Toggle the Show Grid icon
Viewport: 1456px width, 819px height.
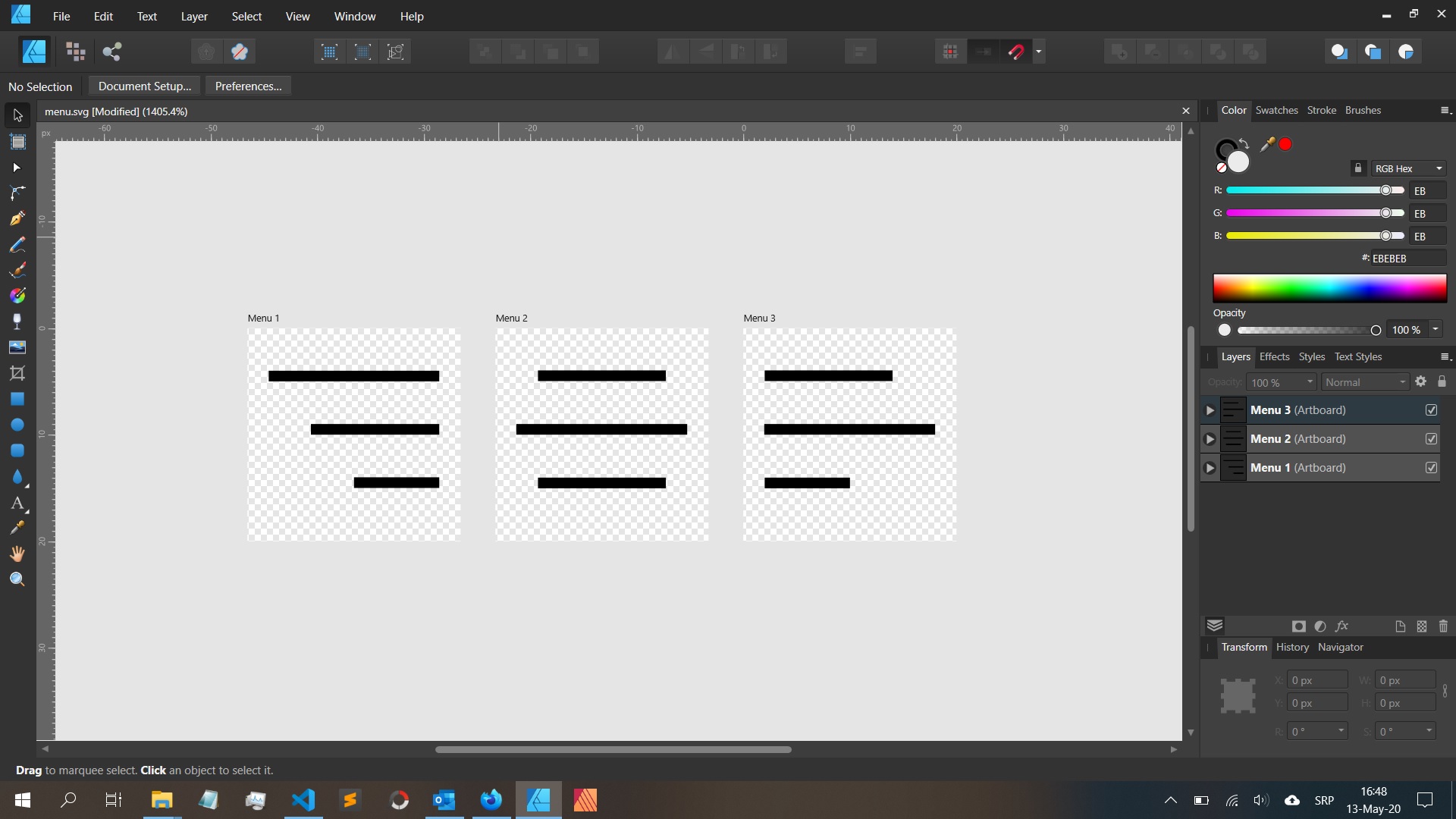click(950, 52)
